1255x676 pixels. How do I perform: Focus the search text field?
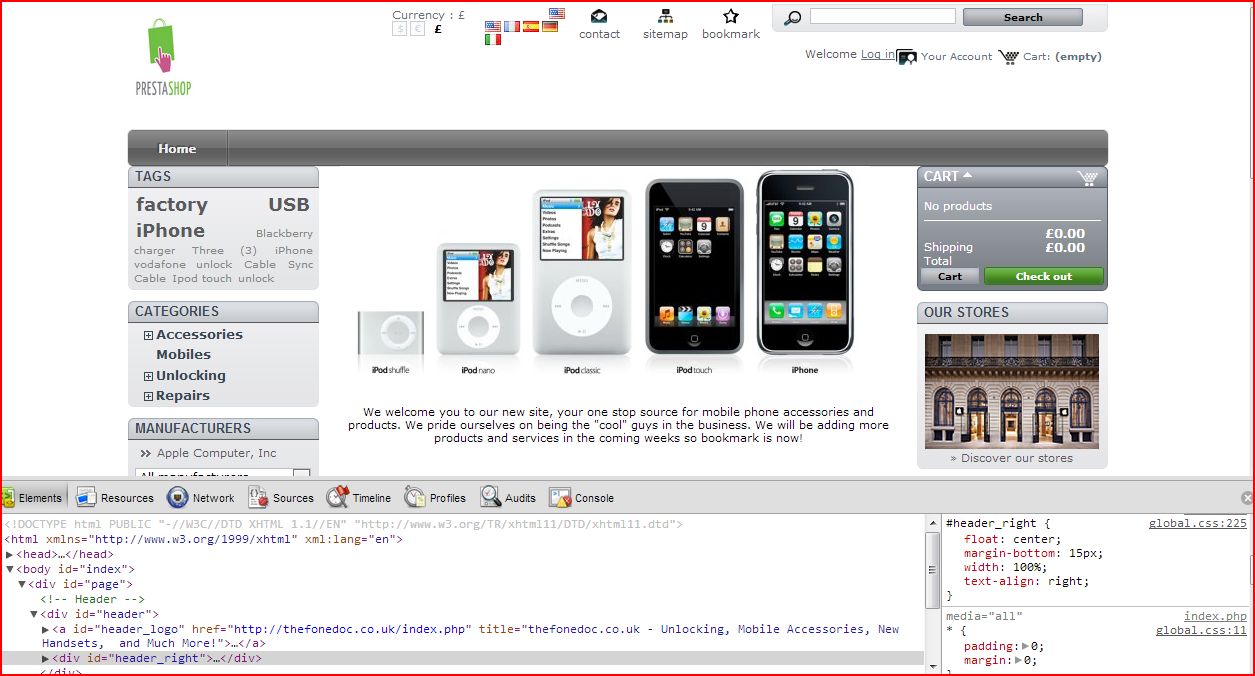(882, 16)
